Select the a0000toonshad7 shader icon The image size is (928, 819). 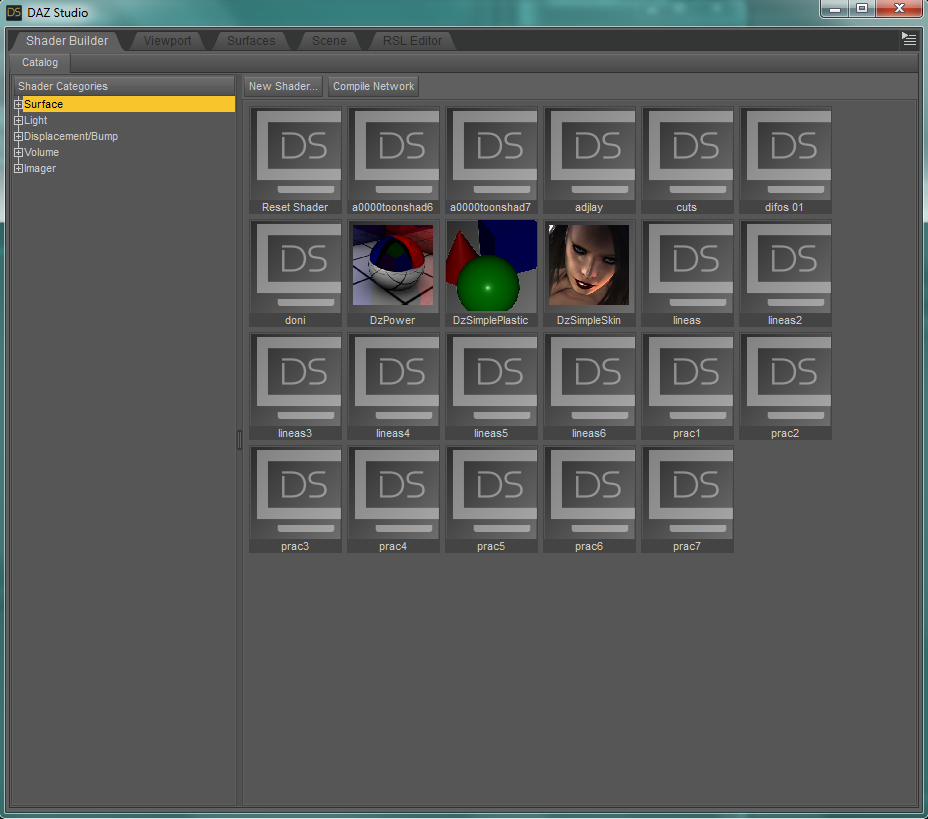click(x=491, y=160)
